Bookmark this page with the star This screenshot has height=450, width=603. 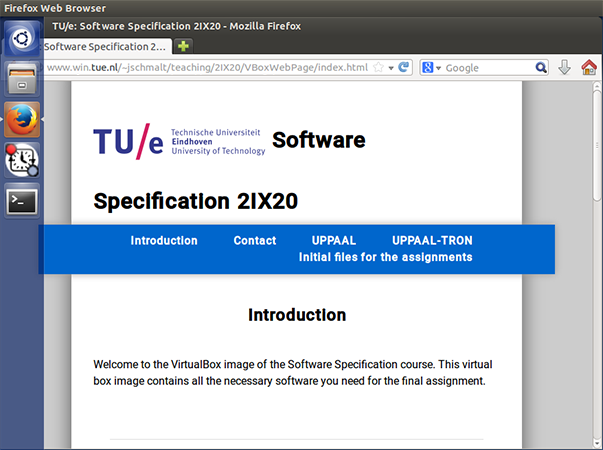[378, 68]
